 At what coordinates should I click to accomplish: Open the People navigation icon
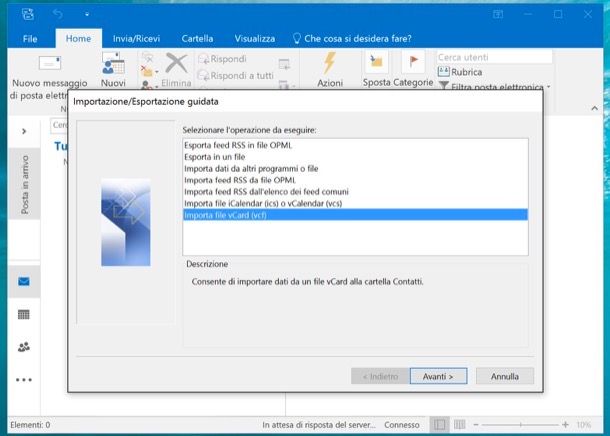(24, 347)
